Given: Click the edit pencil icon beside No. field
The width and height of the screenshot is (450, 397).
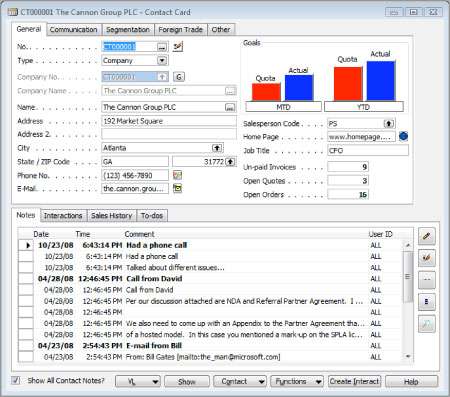Looking at the screenshot, I should [178, 46].
